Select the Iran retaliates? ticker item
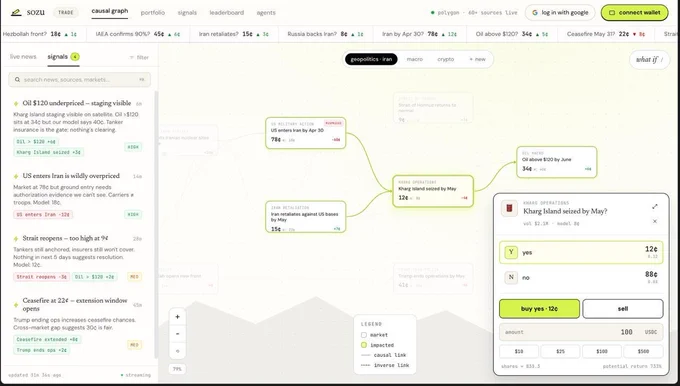This screenshot has height=386, width=680. tap(234, 34)
